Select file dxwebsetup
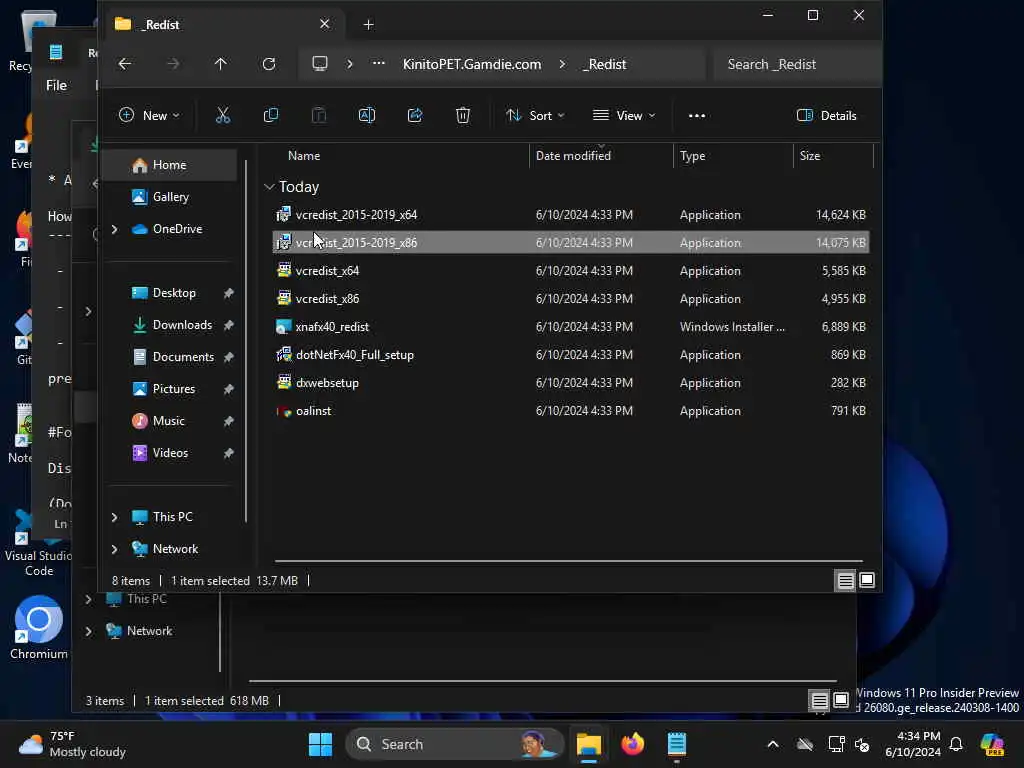 pyautogui.click(x=570, y=383)
